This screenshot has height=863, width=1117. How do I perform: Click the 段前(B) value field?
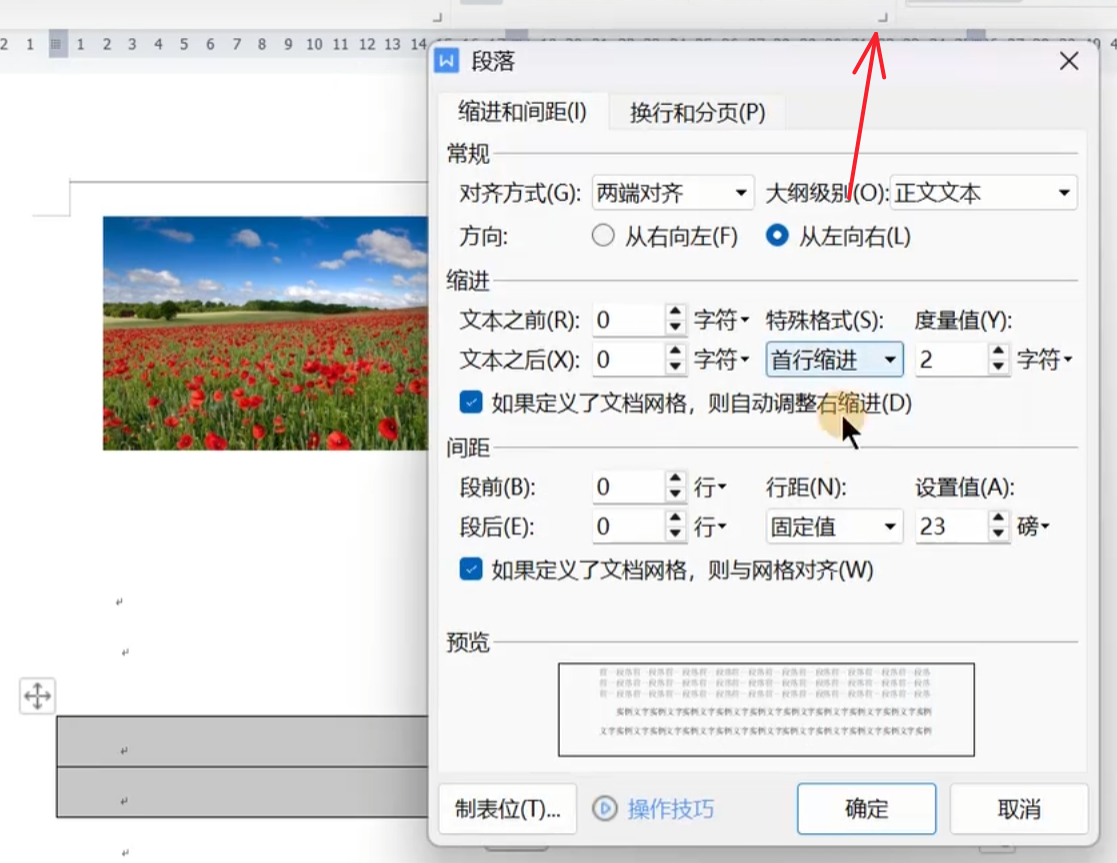click(628, 487)
